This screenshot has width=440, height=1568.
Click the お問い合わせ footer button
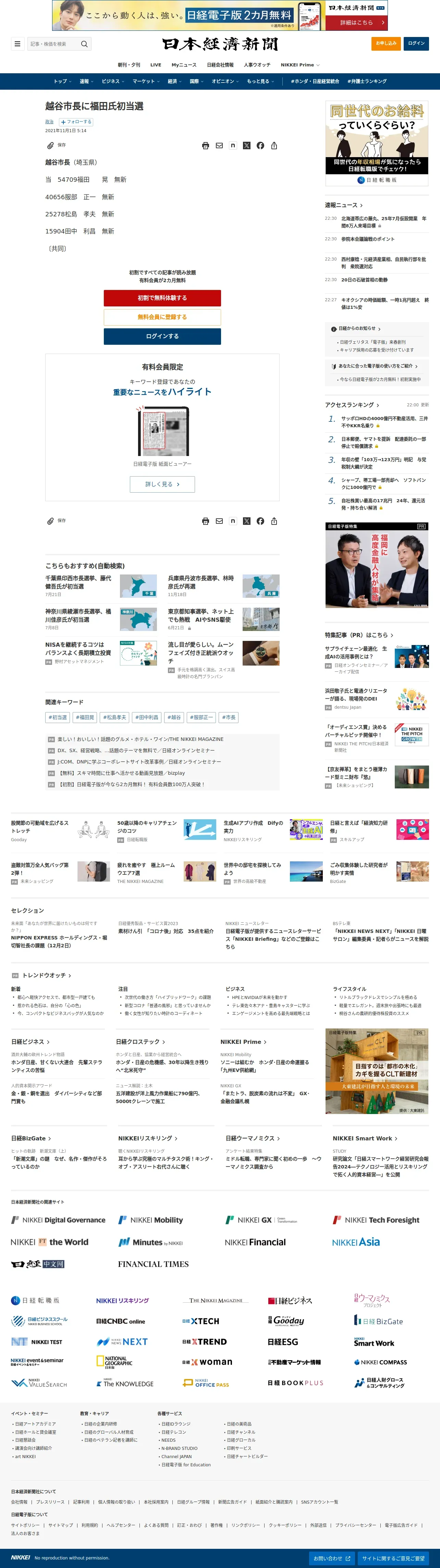click(331, 1559)
